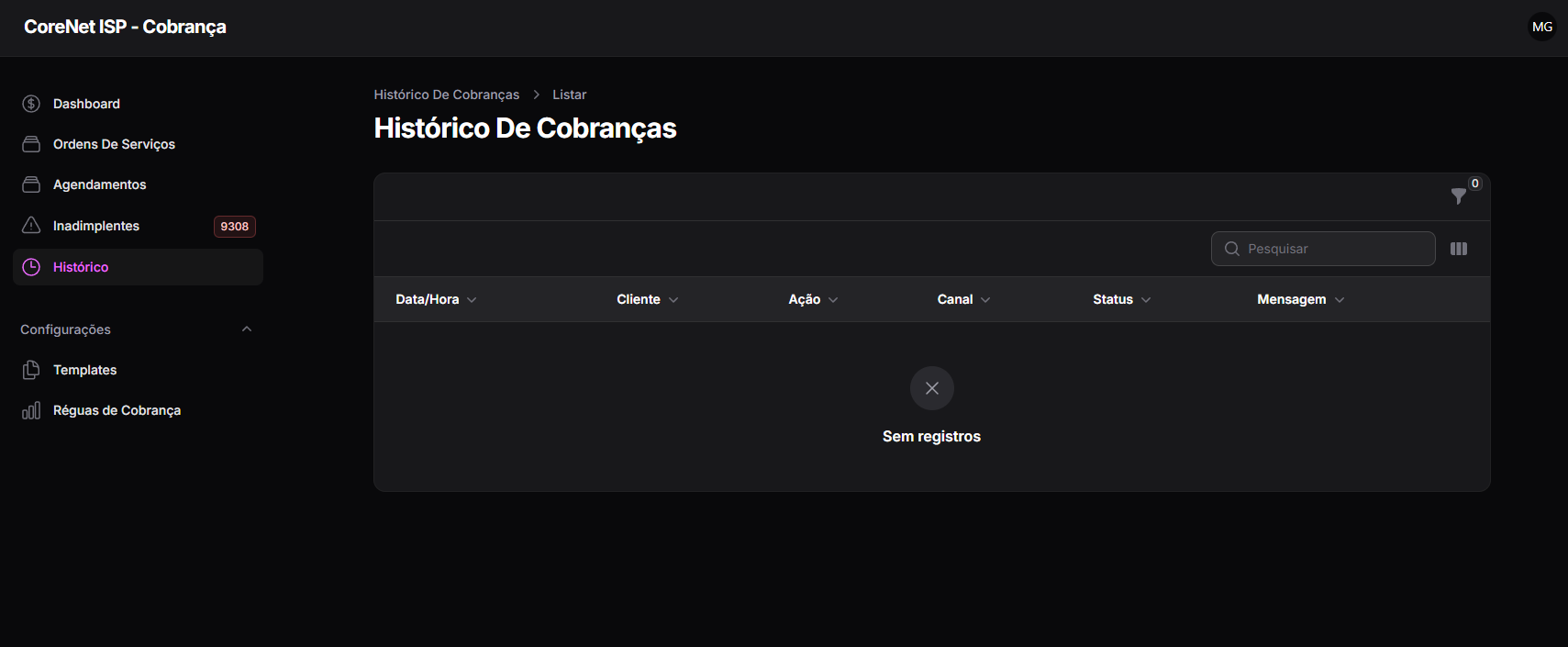
Task: Click the Configurações section label
Action: click(65, 329)
